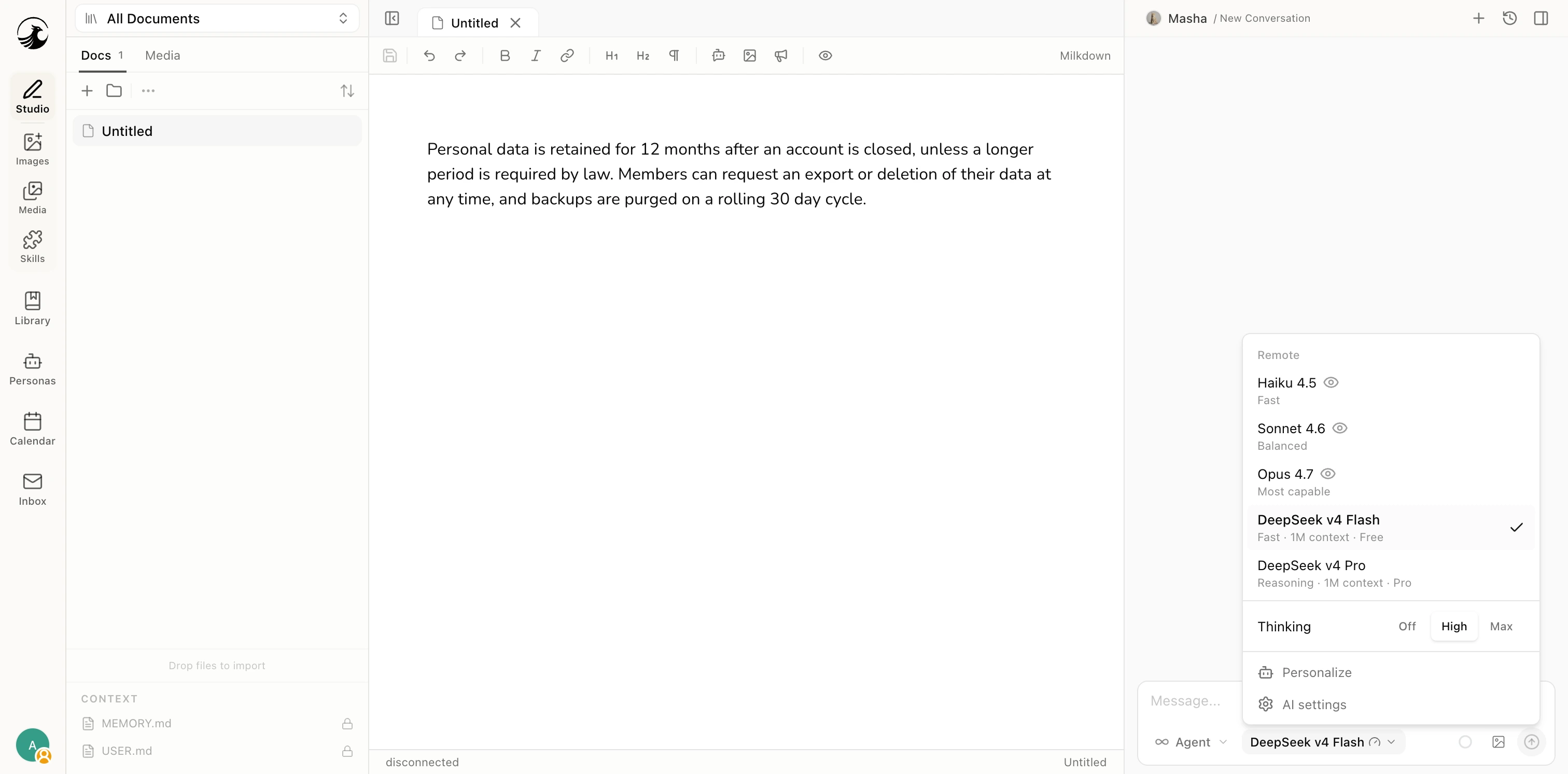Click the eye icon next to Opus 4.7

(1328, 474)
